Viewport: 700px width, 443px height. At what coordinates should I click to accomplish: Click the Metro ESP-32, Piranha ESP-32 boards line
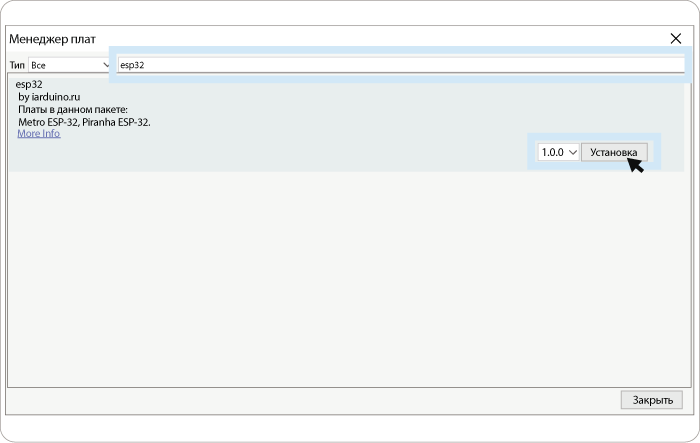(84, 122)
